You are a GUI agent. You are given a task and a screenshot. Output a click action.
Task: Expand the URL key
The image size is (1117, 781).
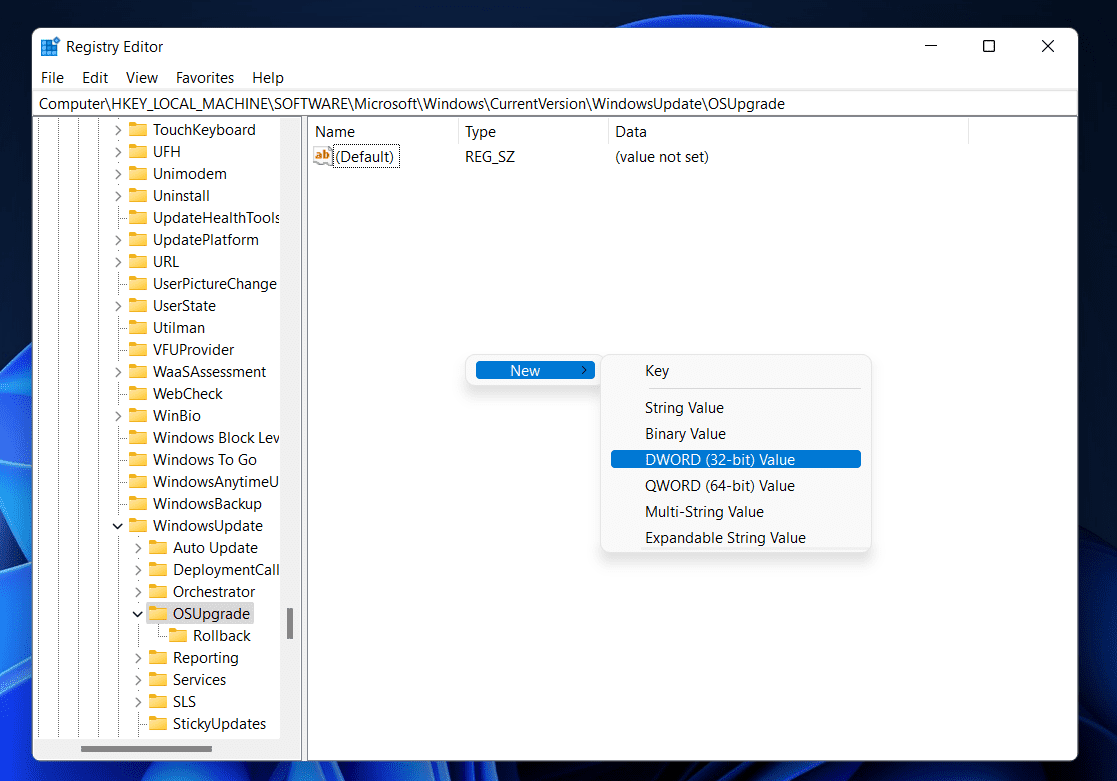tap(118, 263)
